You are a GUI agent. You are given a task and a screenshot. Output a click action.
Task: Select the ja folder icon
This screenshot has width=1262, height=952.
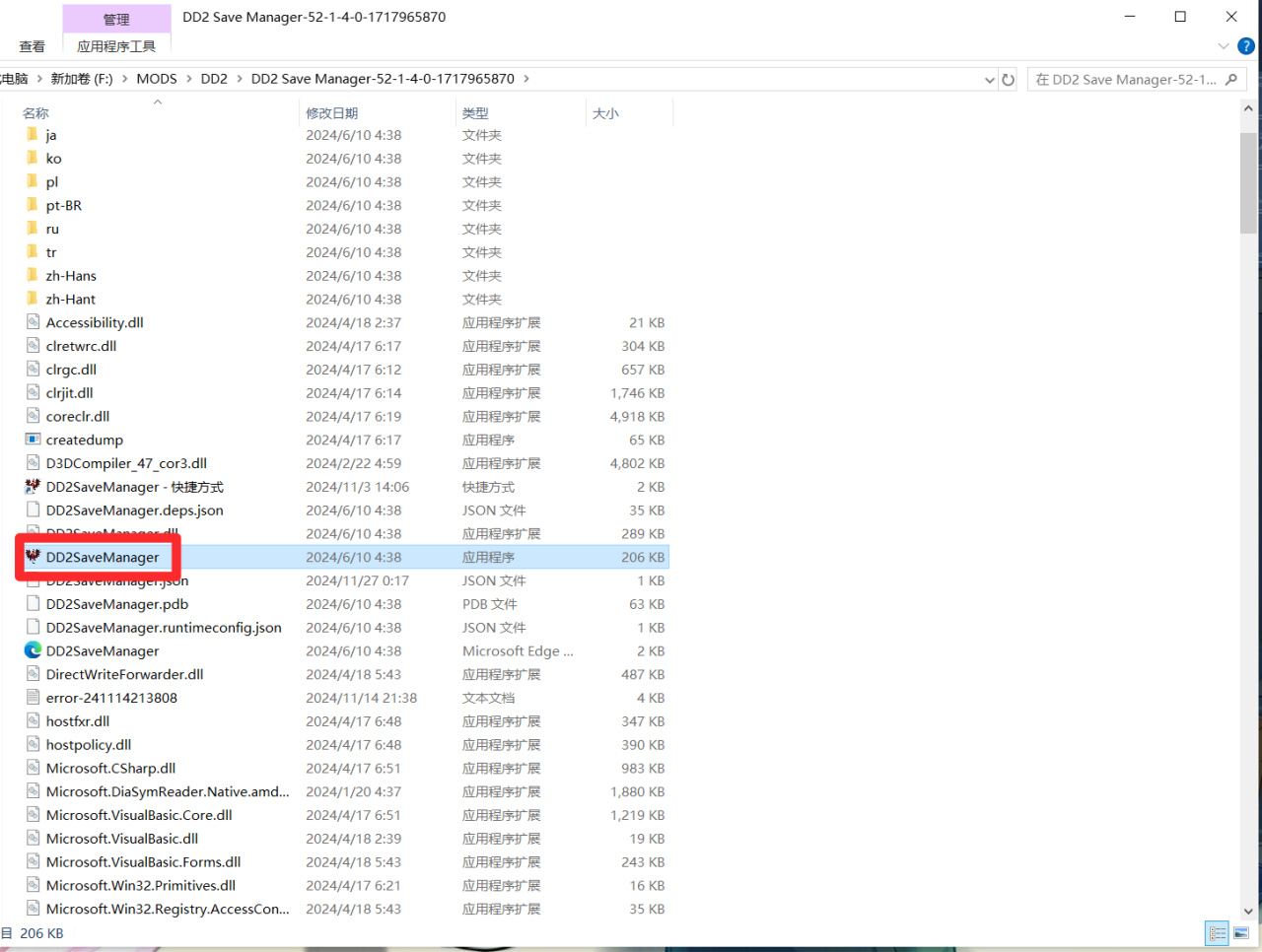click(x=33, y=135)
